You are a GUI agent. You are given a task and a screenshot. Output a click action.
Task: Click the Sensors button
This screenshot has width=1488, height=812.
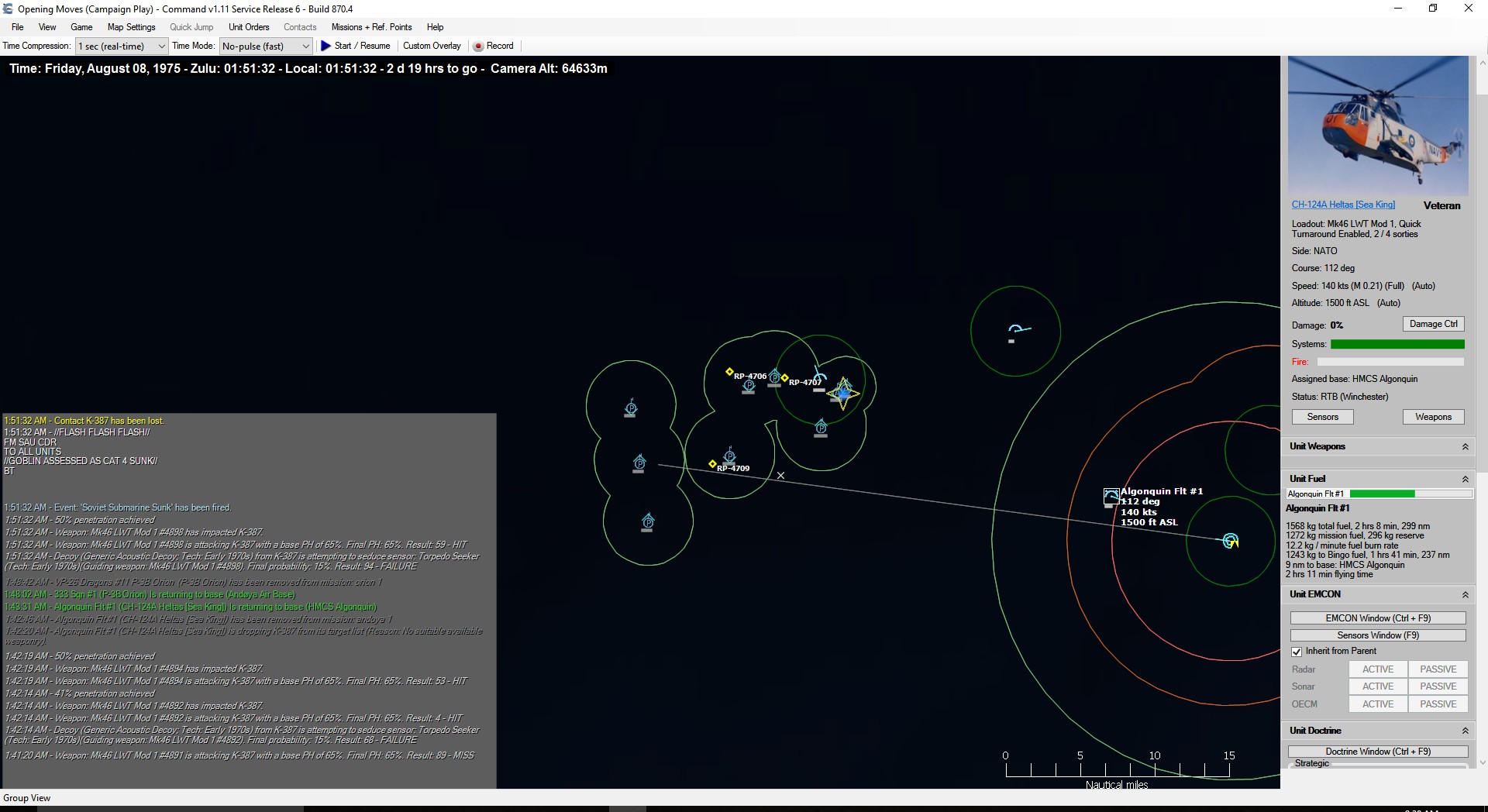pos(1322,417)
